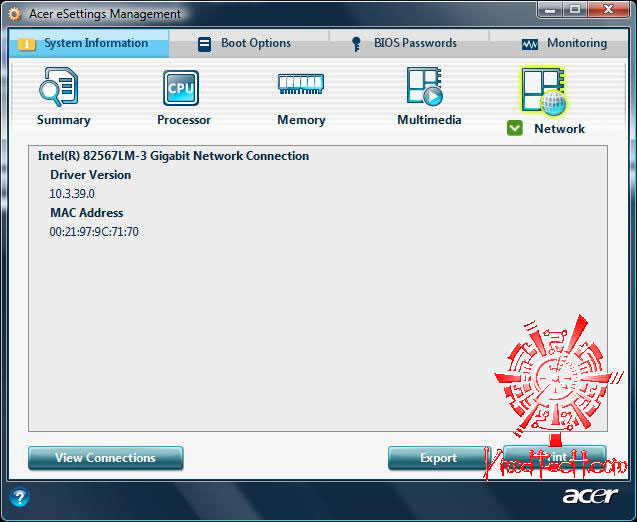This screenshot has height=522, width=637.
Task: Switch to the Boot Options tab
Action: tap(249, 43)
